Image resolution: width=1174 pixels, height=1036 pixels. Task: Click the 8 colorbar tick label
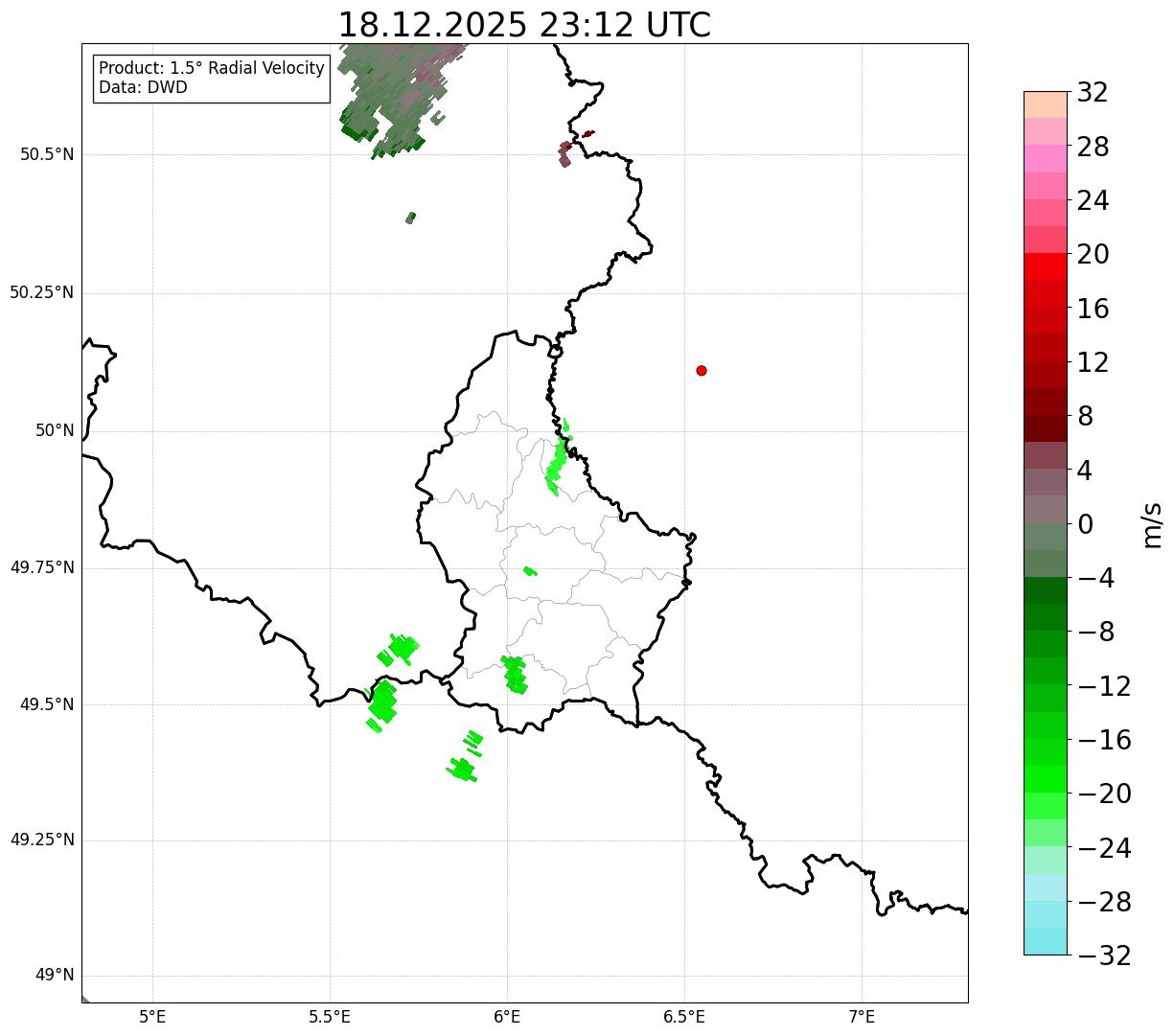(1085, 417)
